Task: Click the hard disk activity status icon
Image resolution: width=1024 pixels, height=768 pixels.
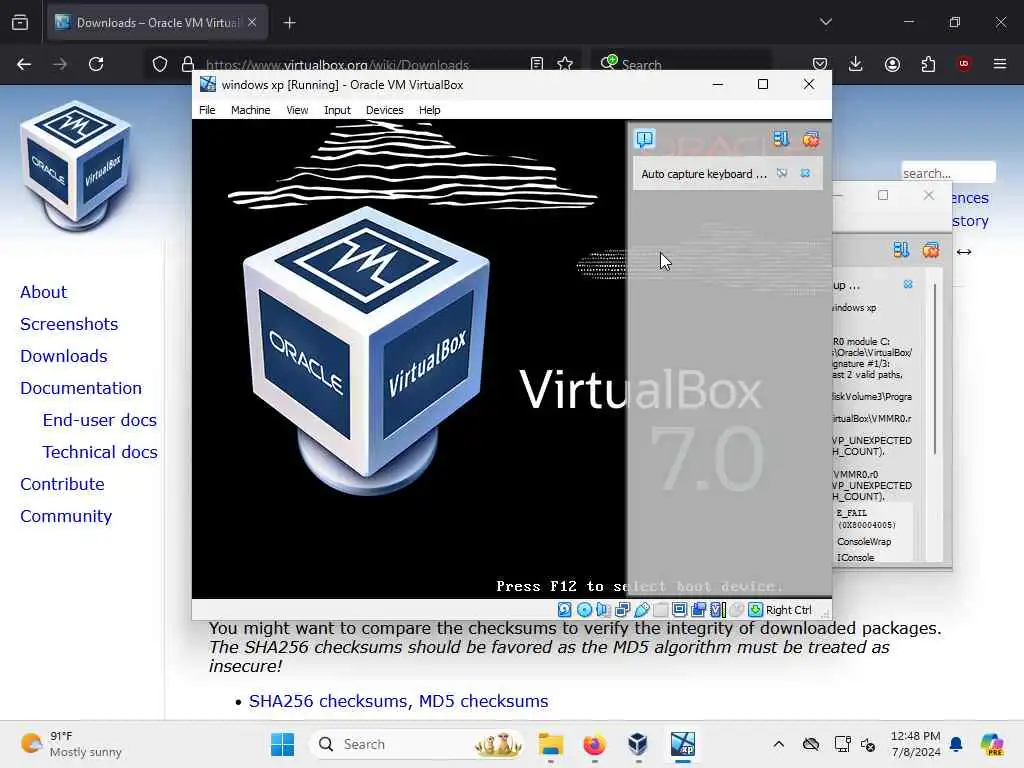Action: pyautogui.click(x=565, y=610)
